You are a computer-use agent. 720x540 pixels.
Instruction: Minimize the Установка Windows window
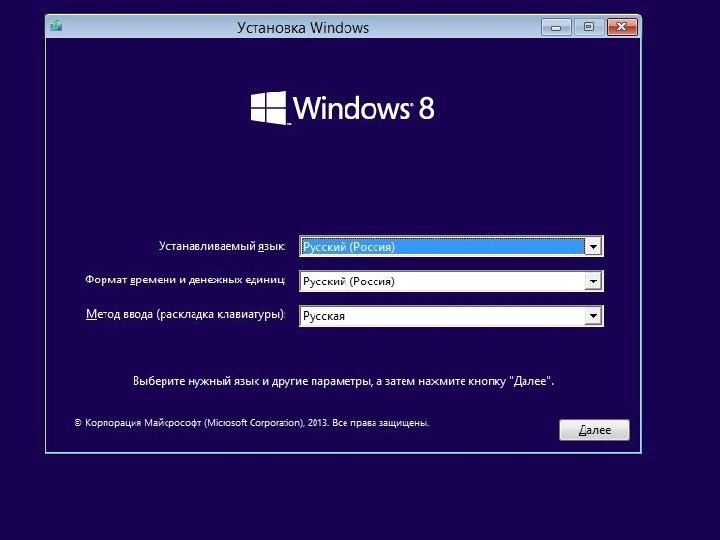[x=556, y=27]
